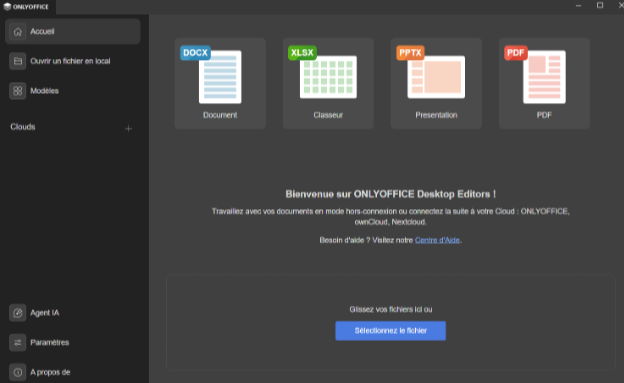624x383 pixels.
Task: Click the Document label text
Action: [220, 115]
